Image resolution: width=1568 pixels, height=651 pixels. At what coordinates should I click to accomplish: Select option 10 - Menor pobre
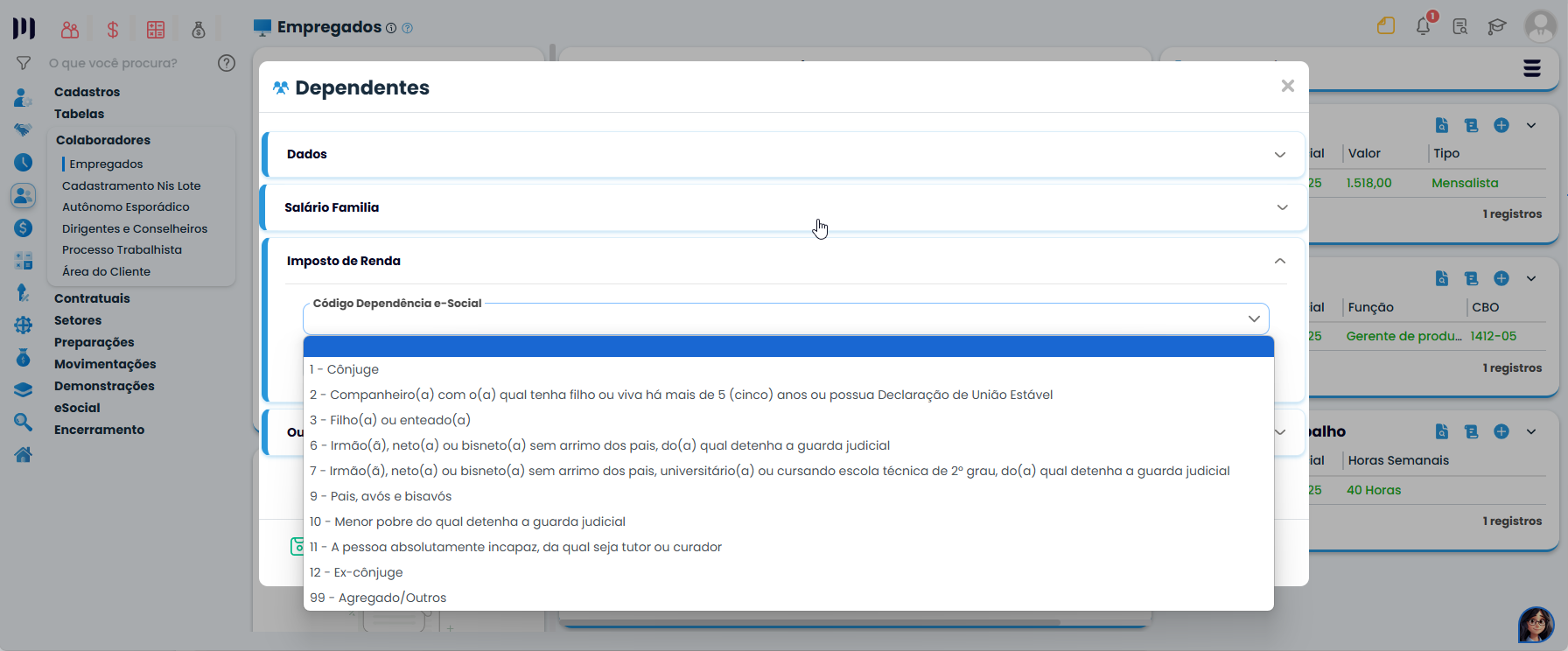point(788,521)
